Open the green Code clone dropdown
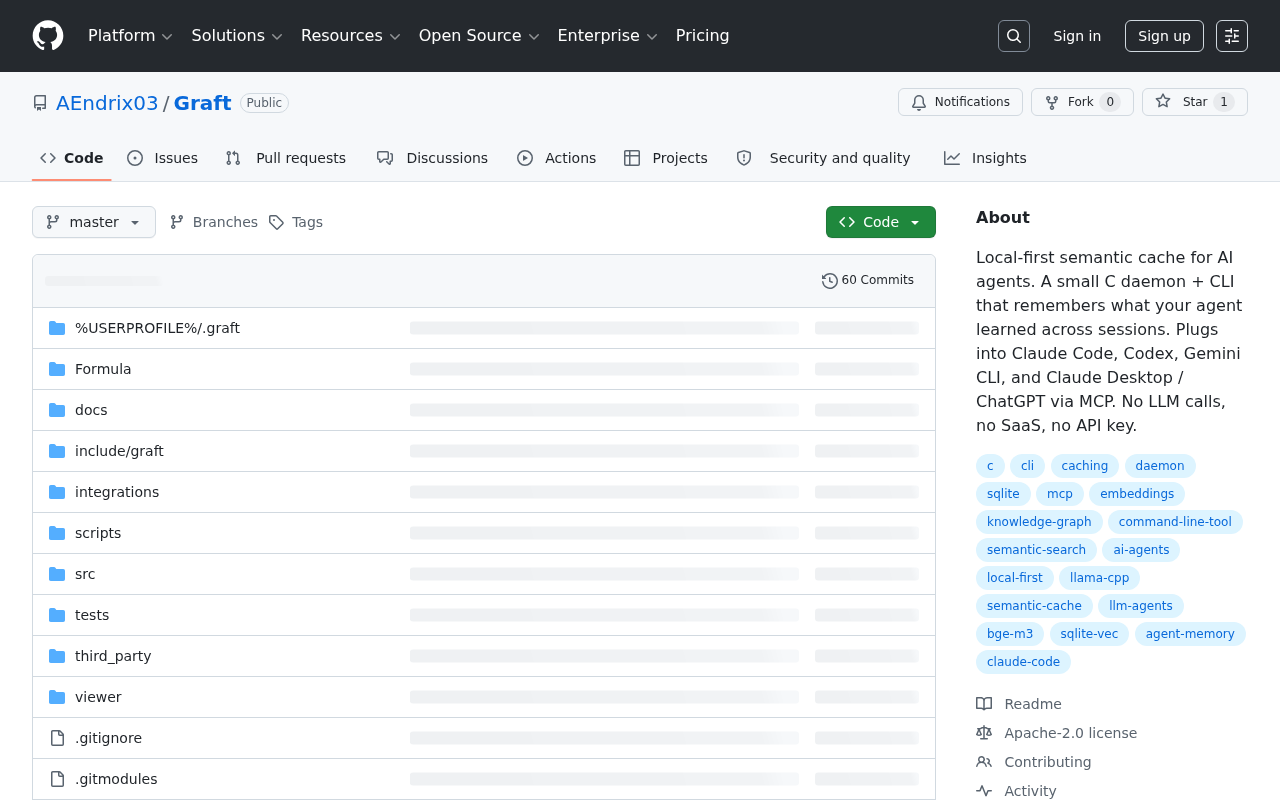The image size is (1280, 800). pos(881,222)
